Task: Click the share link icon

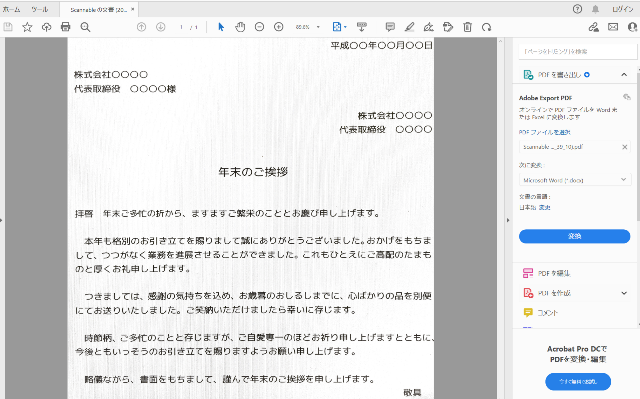Action: 593,27
